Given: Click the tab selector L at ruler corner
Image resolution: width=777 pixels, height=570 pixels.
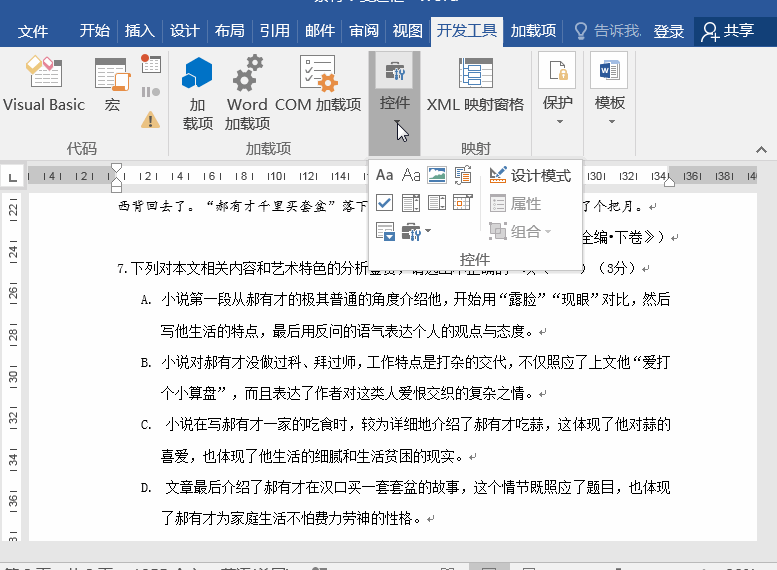Looking at the screenshot, I should pos(13,177).
